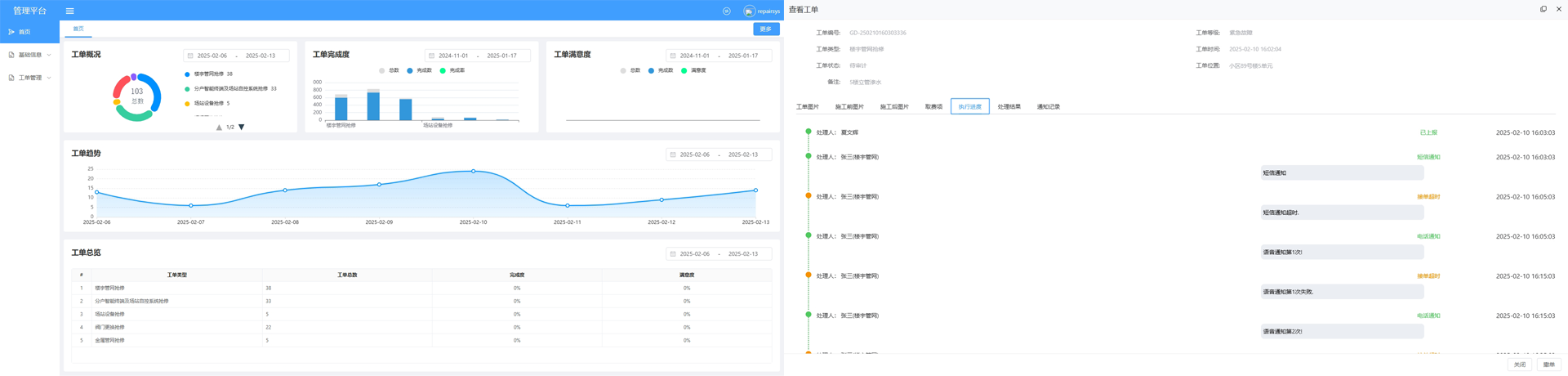Open the repairsys user avatar
Viewport: 1568px width, 376px height.
749,11
